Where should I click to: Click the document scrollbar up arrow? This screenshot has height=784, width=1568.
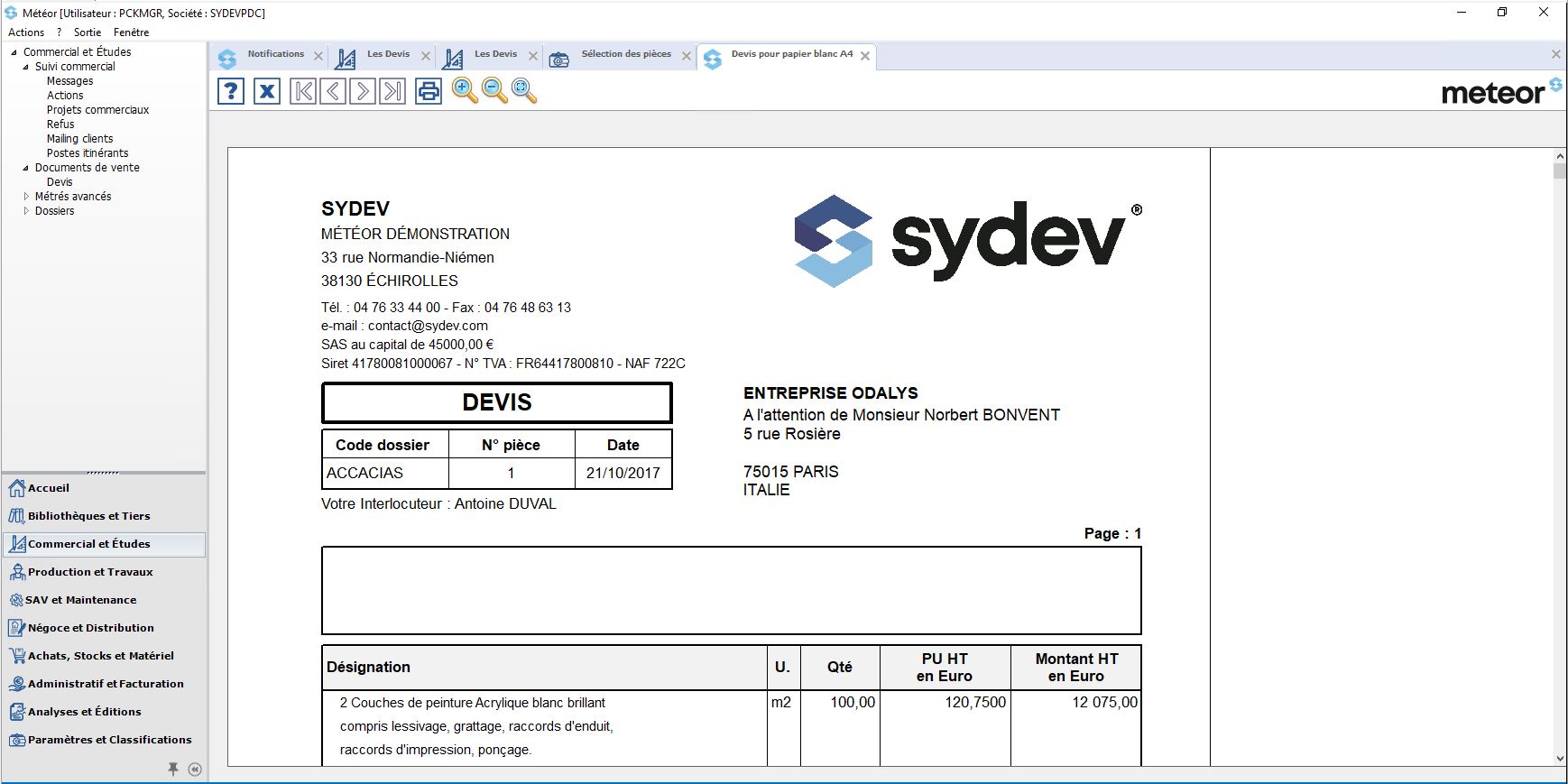(x=1560, y=156)
